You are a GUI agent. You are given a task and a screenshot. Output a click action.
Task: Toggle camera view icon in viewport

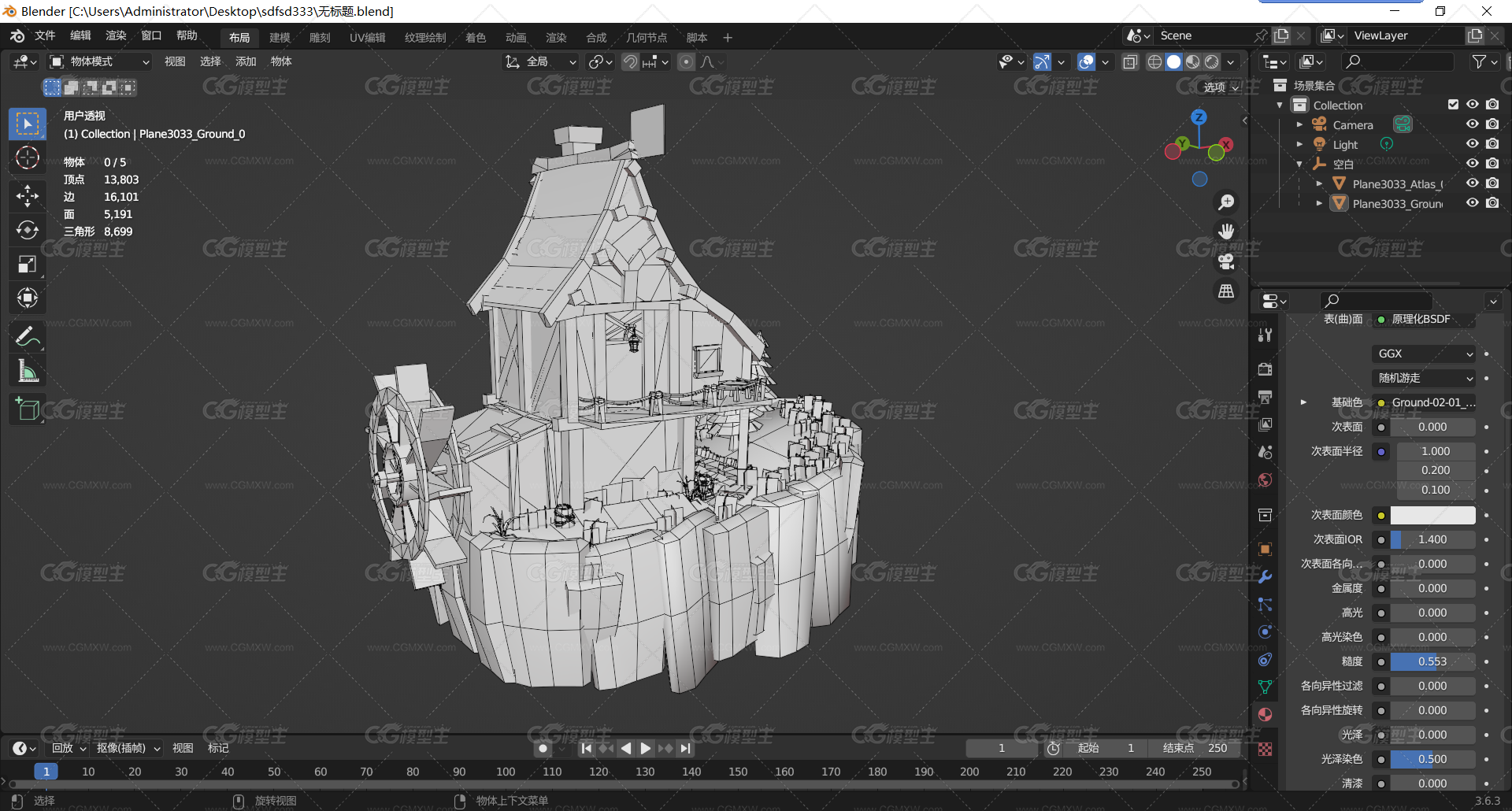point(1226,261)
